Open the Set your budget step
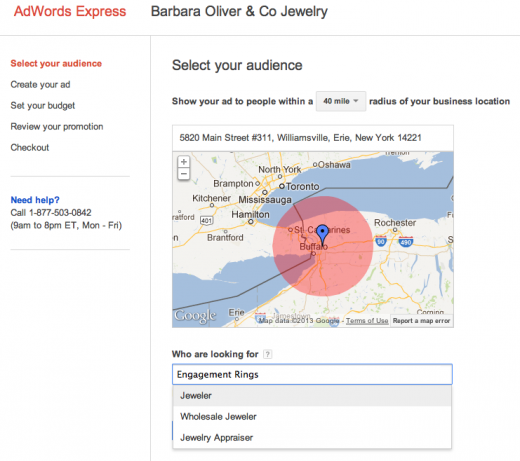This screenshot has height=461, width=520. (43, 106)
